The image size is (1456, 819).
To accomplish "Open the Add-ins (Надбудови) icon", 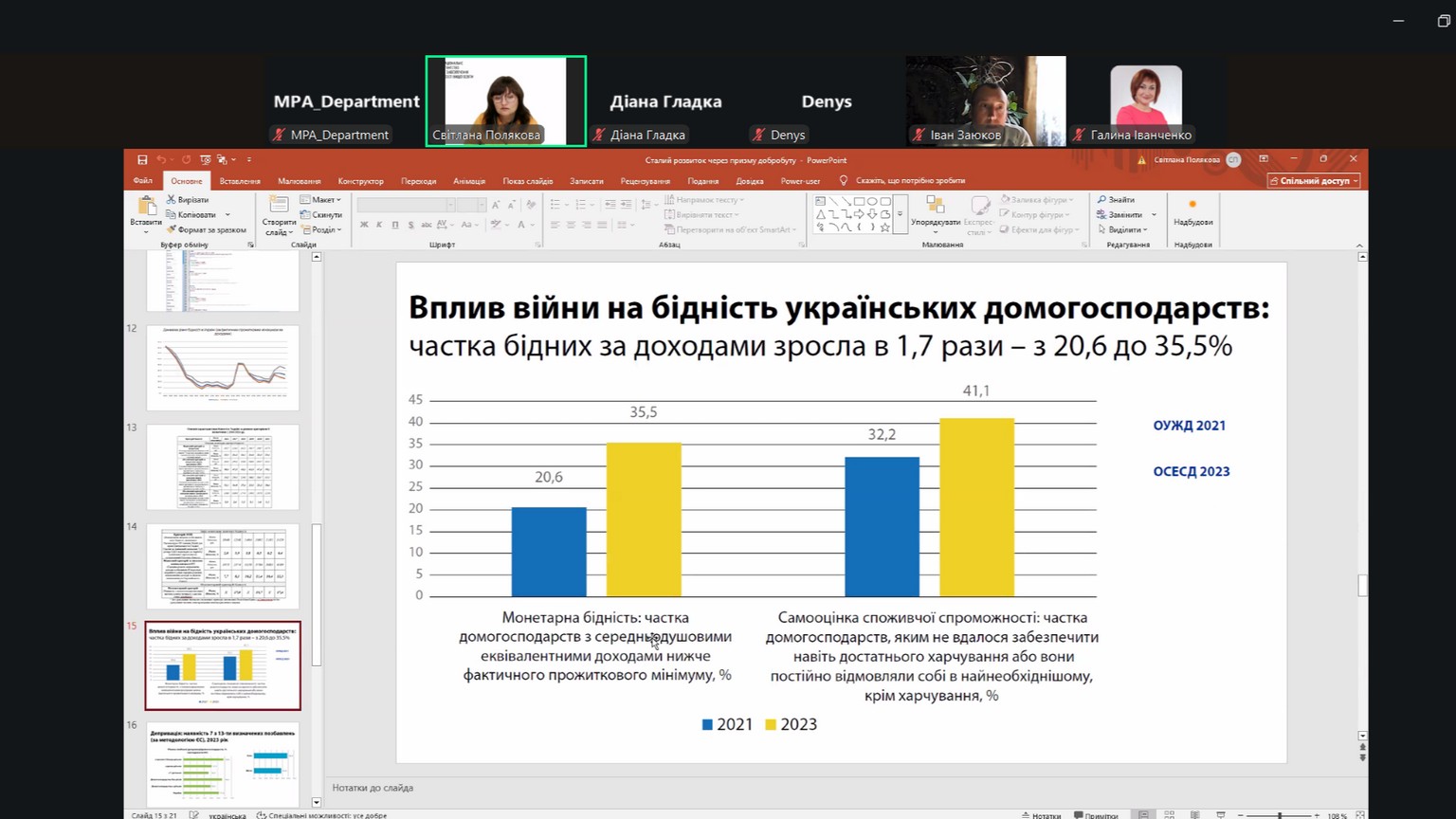I will click(x=1192, y=207).
